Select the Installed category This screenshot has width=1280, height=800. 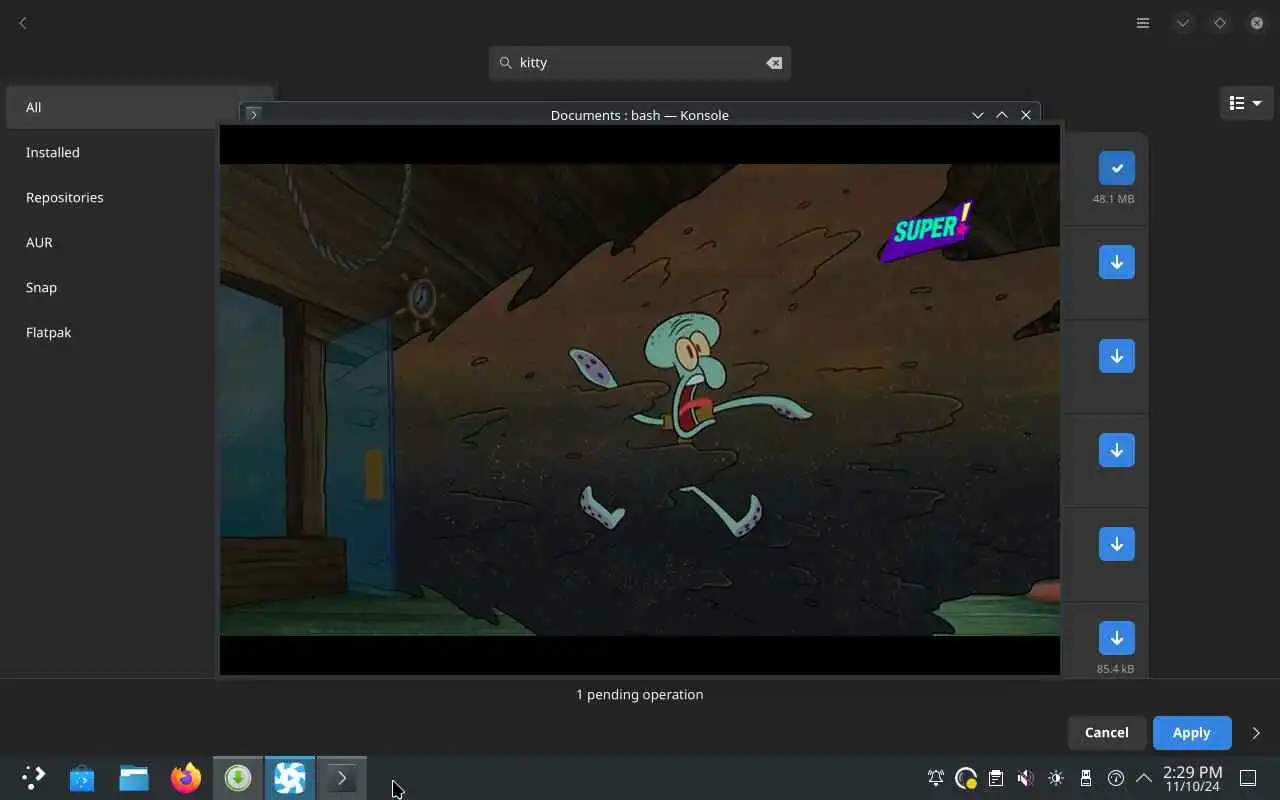[140, 152]
